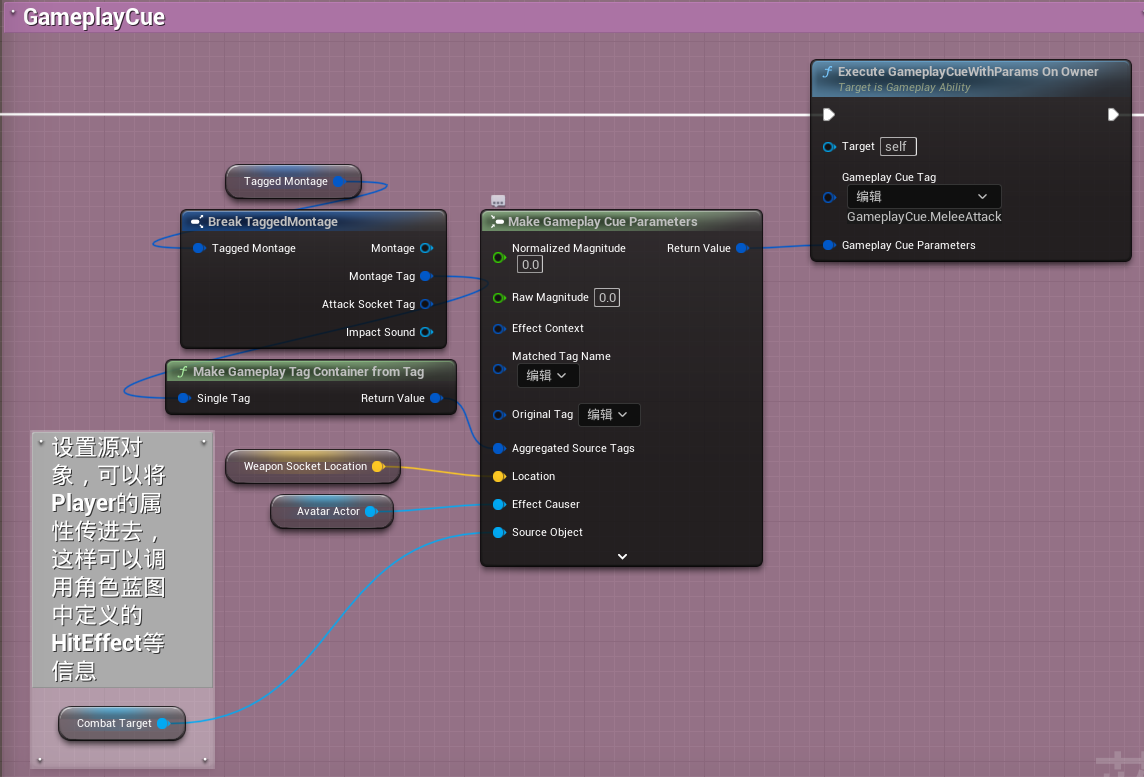Click the Montage Tag output pin
1144x777 pixels.
(427, 276)
